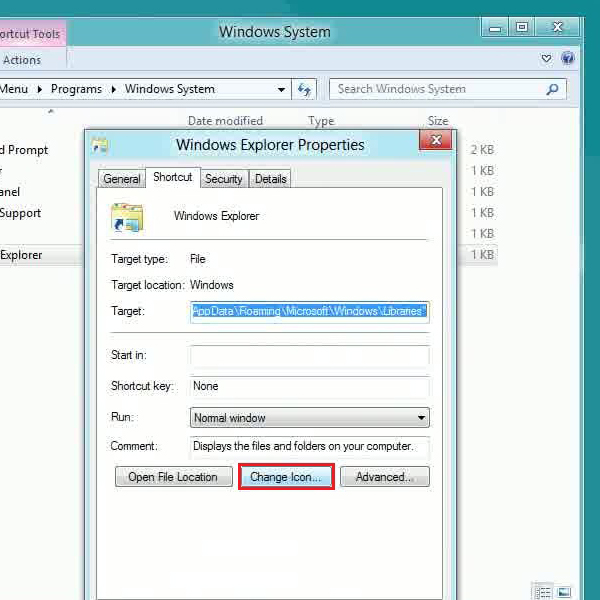The image size is (600, 600).
Task: Click the Advanced button
Action: 385,477
